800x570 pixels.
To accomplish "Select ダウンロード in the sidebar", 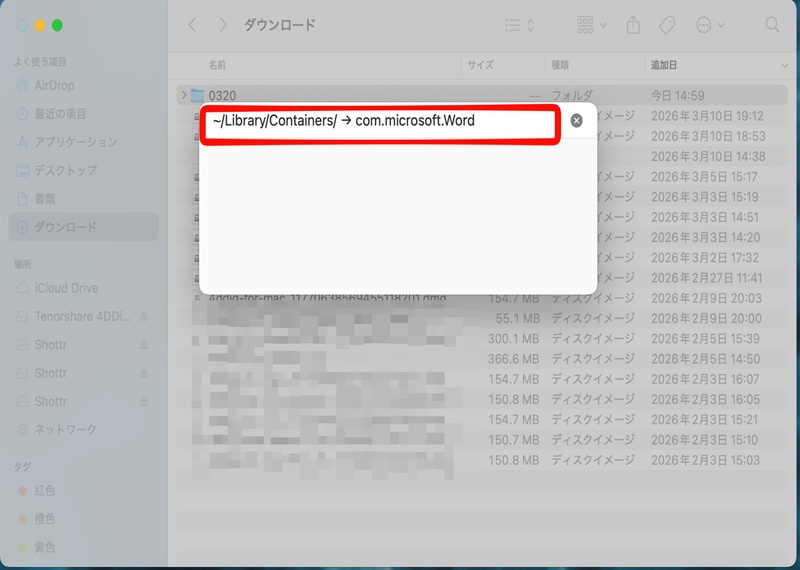I will (x=84, y=227).
